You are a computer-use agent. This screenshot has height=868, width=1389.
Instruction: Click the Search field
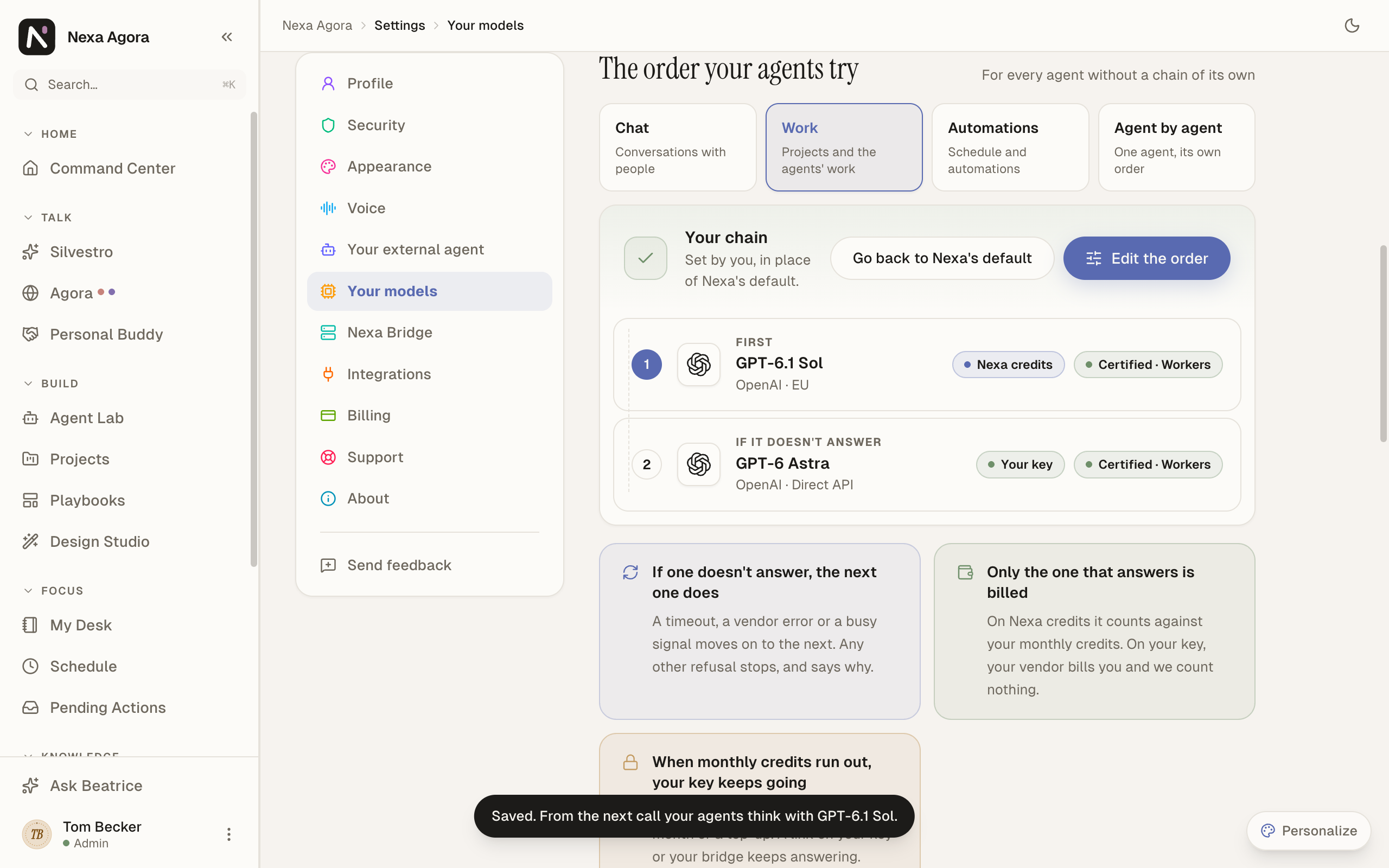pyautogui.click(x=130, y=85)
